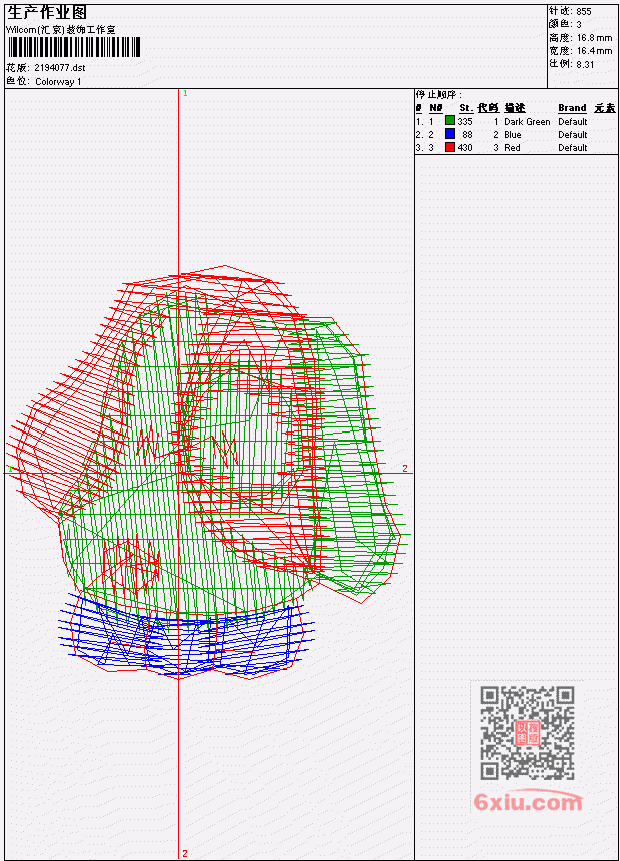Click Default brand in the Blue row
The height and width of the screenshot is (861, 620).
(573, 135)
